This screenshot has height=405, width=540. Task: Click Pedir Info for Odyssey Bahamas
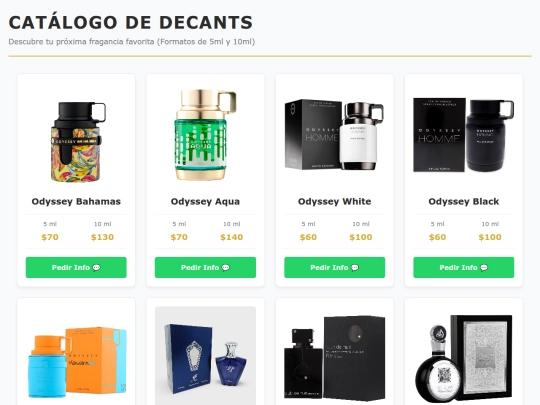pos(76,267)
